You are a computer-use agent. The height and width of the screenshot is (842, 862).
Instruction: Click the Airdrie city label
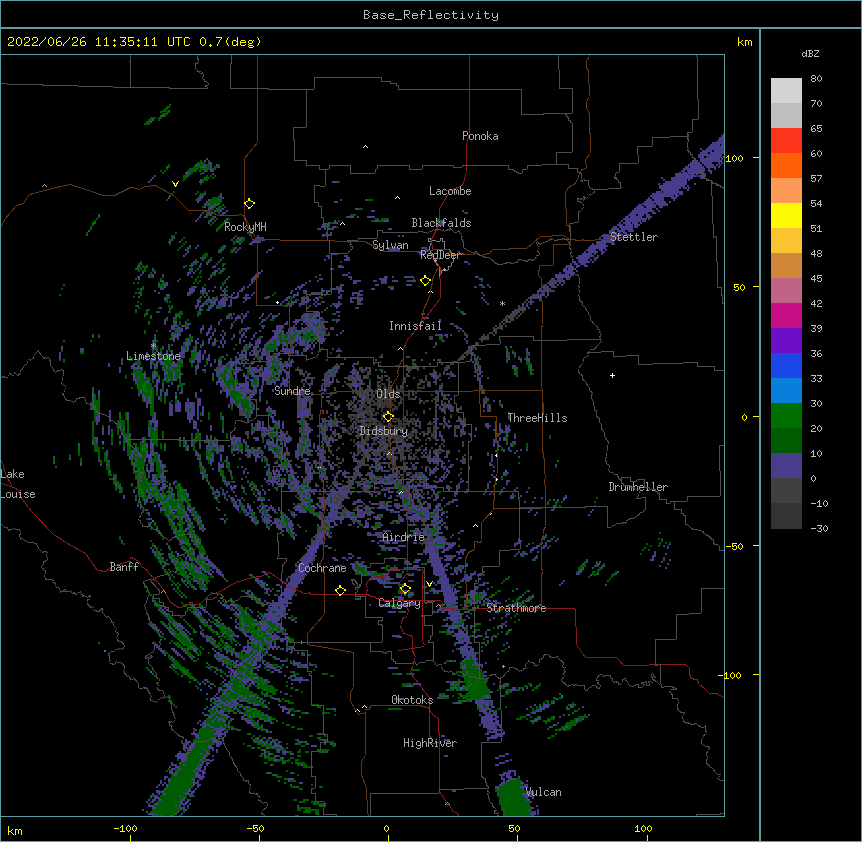tap(404, 537)
